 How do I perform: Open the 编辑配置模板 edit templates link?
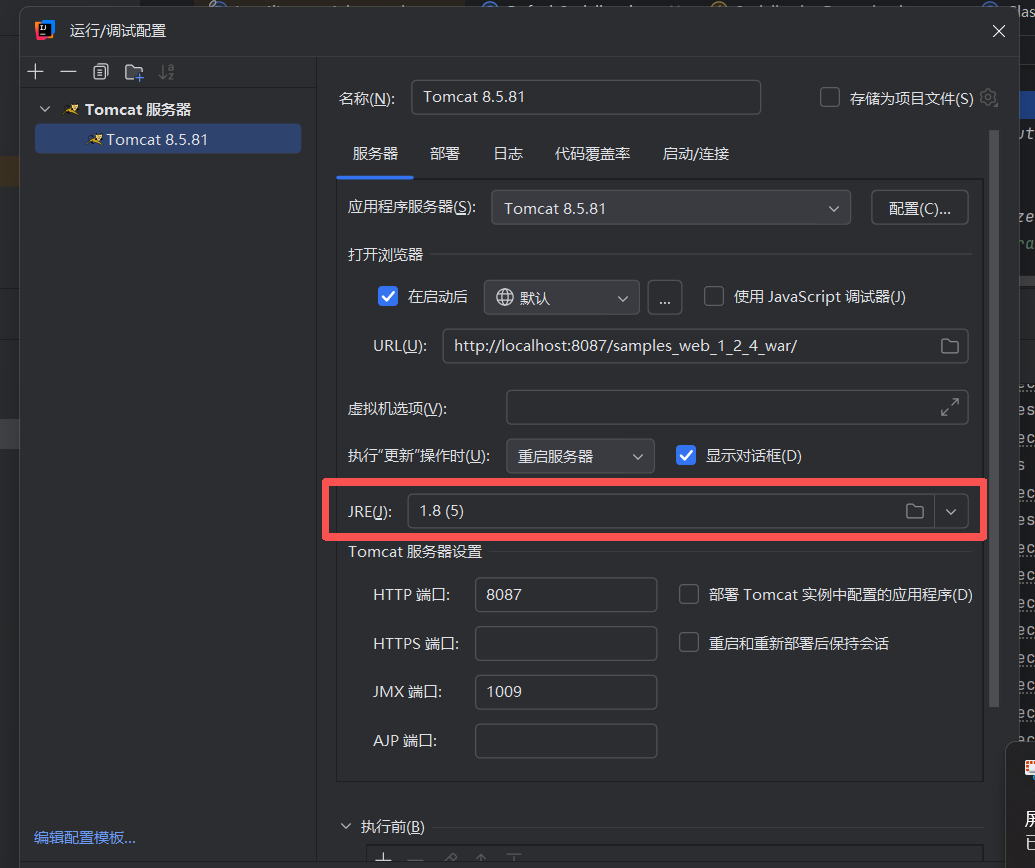click(x=85, y=837)
